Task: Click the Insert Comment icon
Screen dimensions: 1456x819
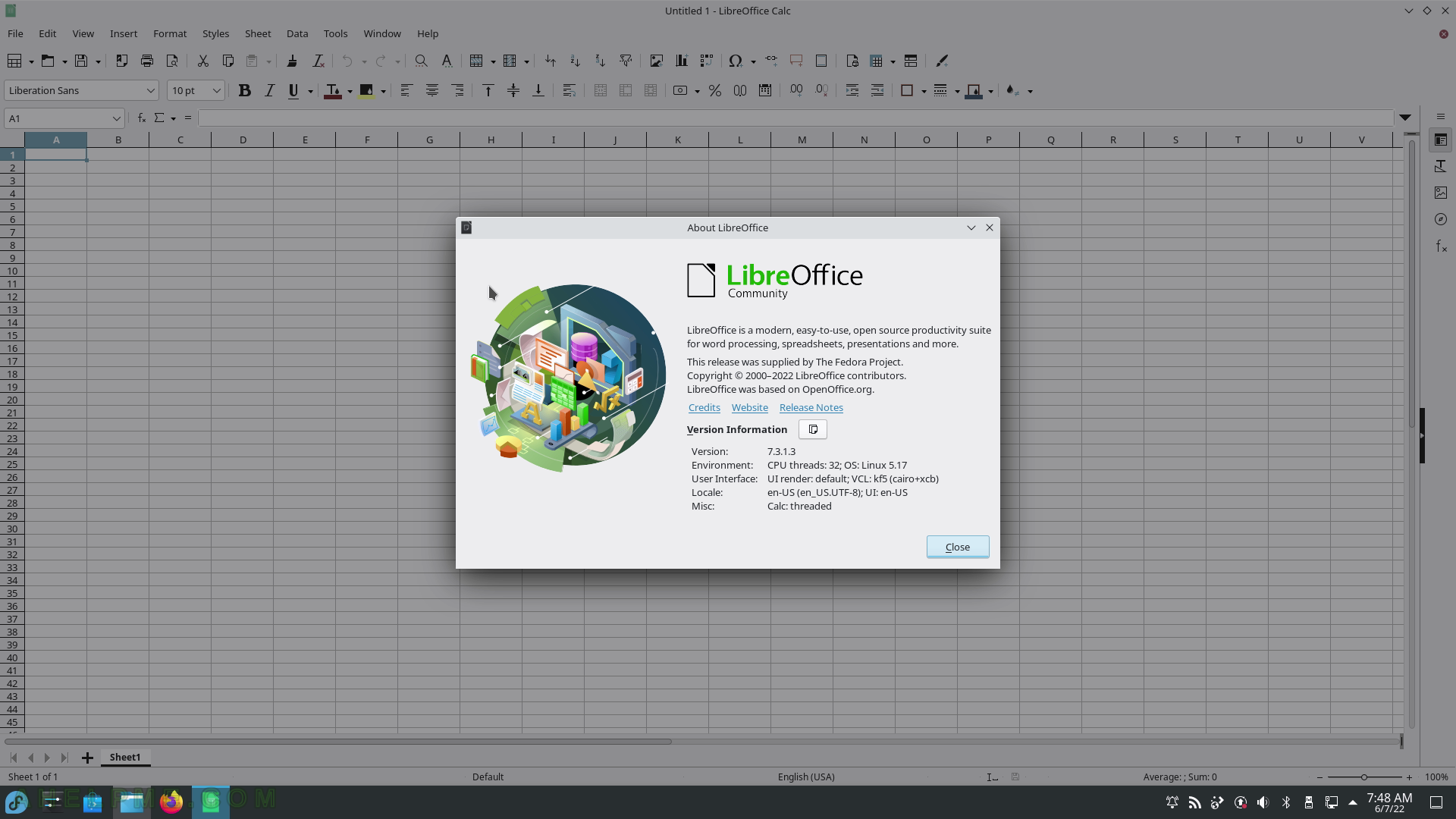Action: pyautogui.click(x=796, y=61)
